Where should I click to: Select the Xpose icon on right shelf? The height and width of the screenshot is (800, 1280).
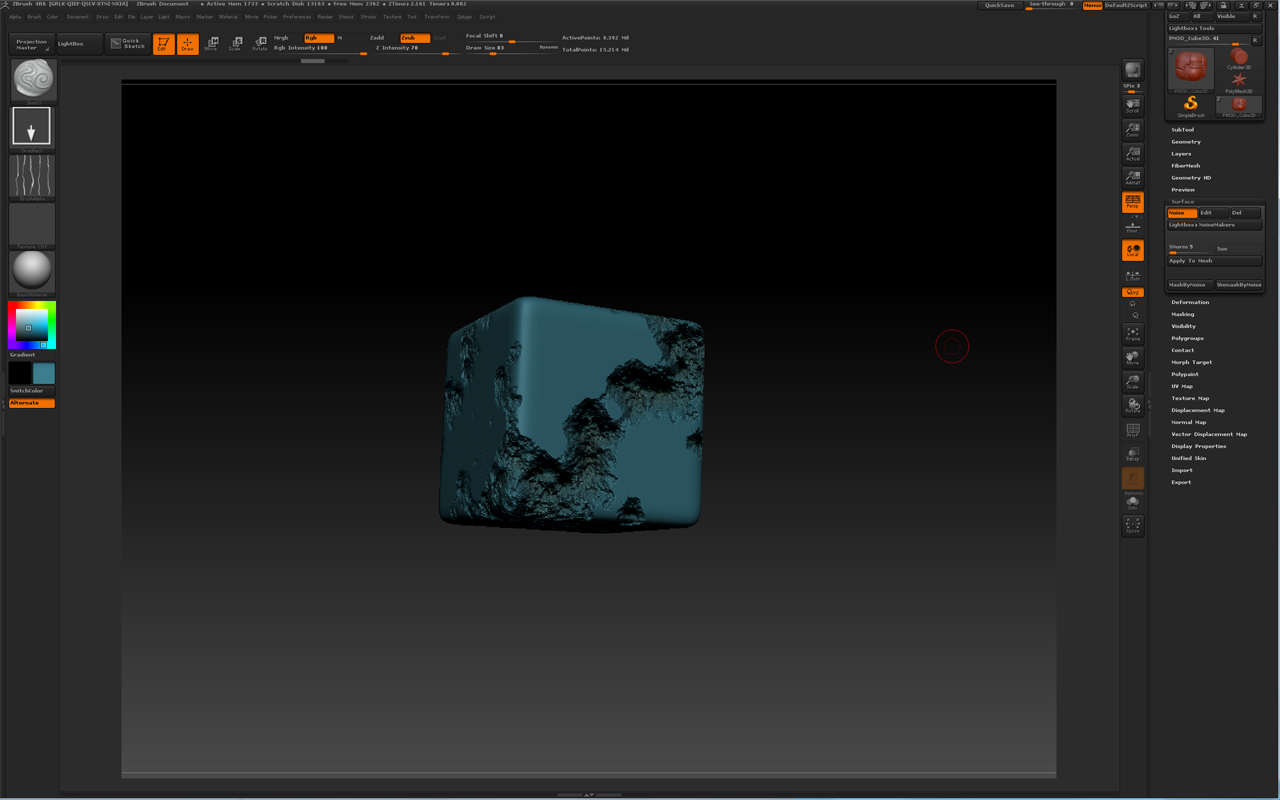pyautogui.click(x=1132, y=525)
